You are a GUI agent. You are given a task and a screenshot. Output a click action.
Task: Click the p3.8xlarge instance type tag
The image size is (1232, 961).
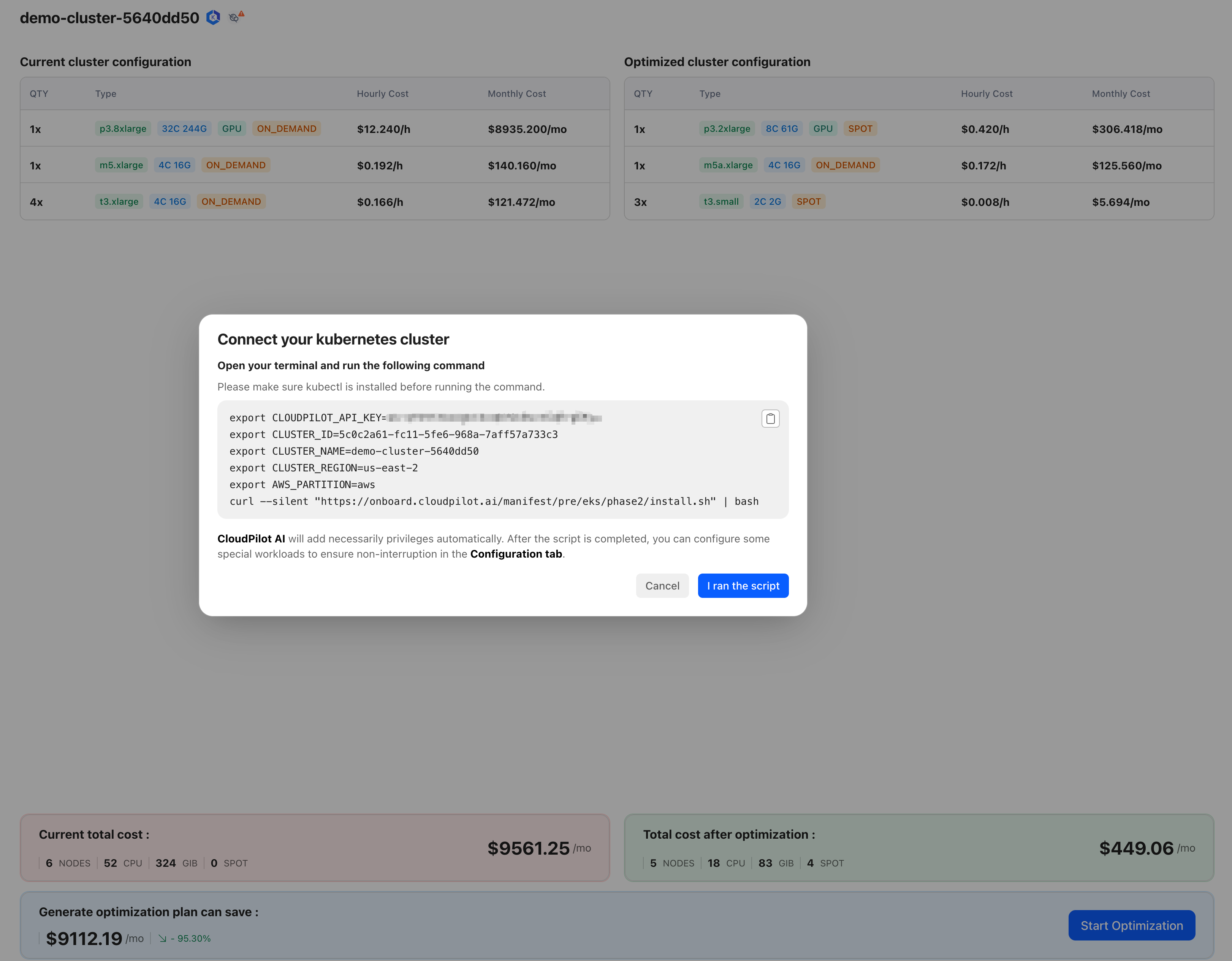[x=122, y=129]
